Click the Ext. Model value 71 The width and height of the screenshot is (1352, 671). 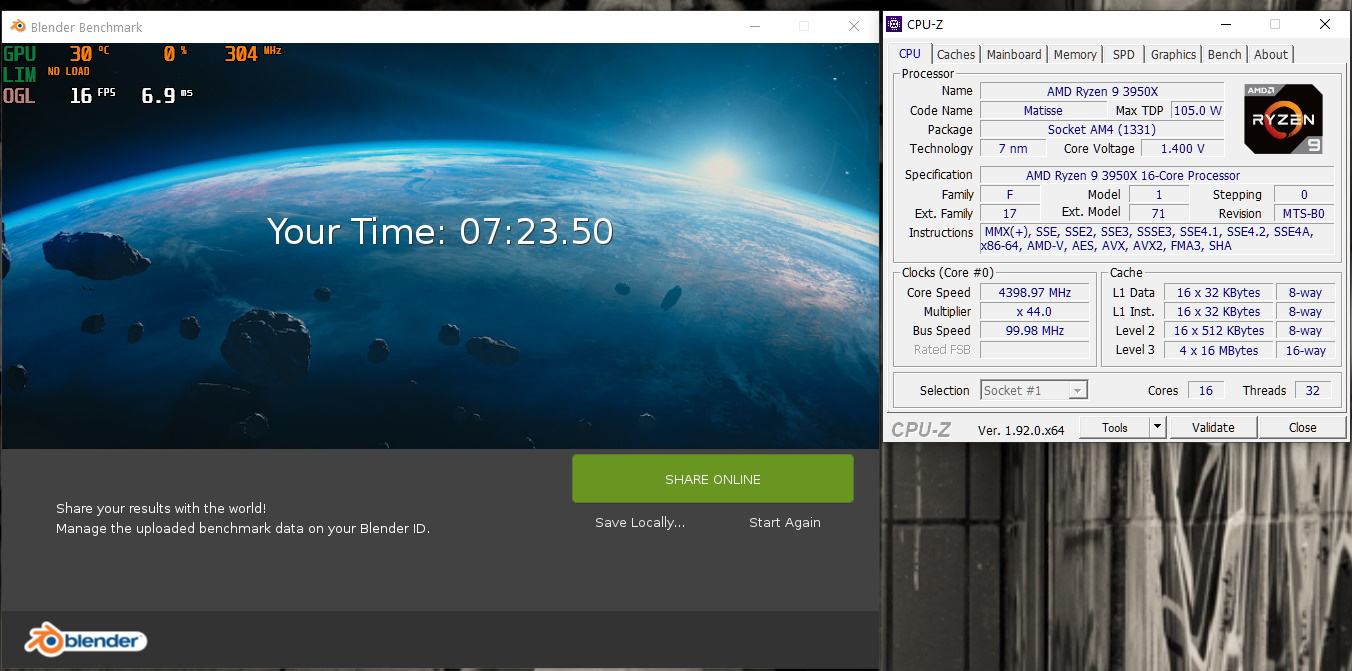point(1158,213)
